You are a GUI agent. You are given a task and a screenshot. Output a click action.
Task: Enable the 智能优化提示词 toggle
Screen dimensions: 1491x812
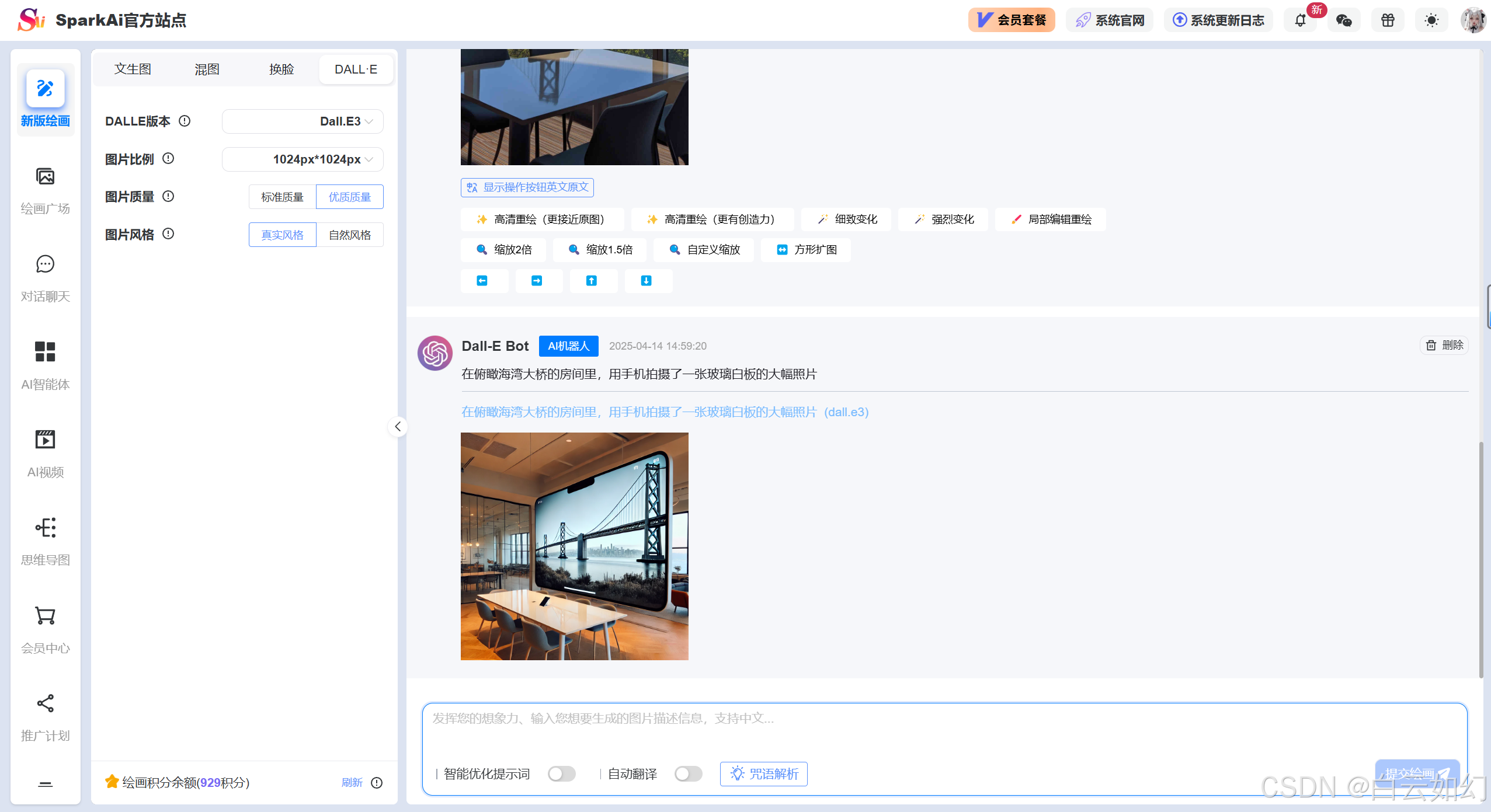pos(561,773)
